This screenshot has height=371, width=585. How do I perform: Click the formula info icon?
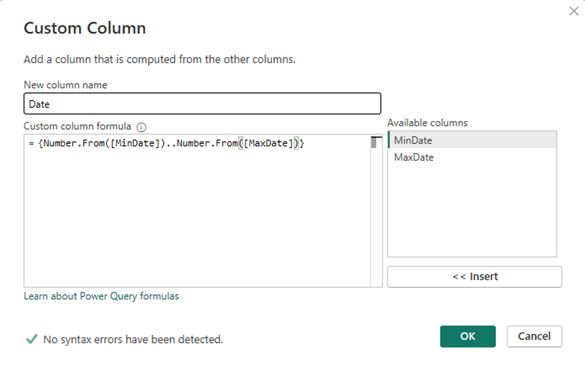(x=141, y=127)
